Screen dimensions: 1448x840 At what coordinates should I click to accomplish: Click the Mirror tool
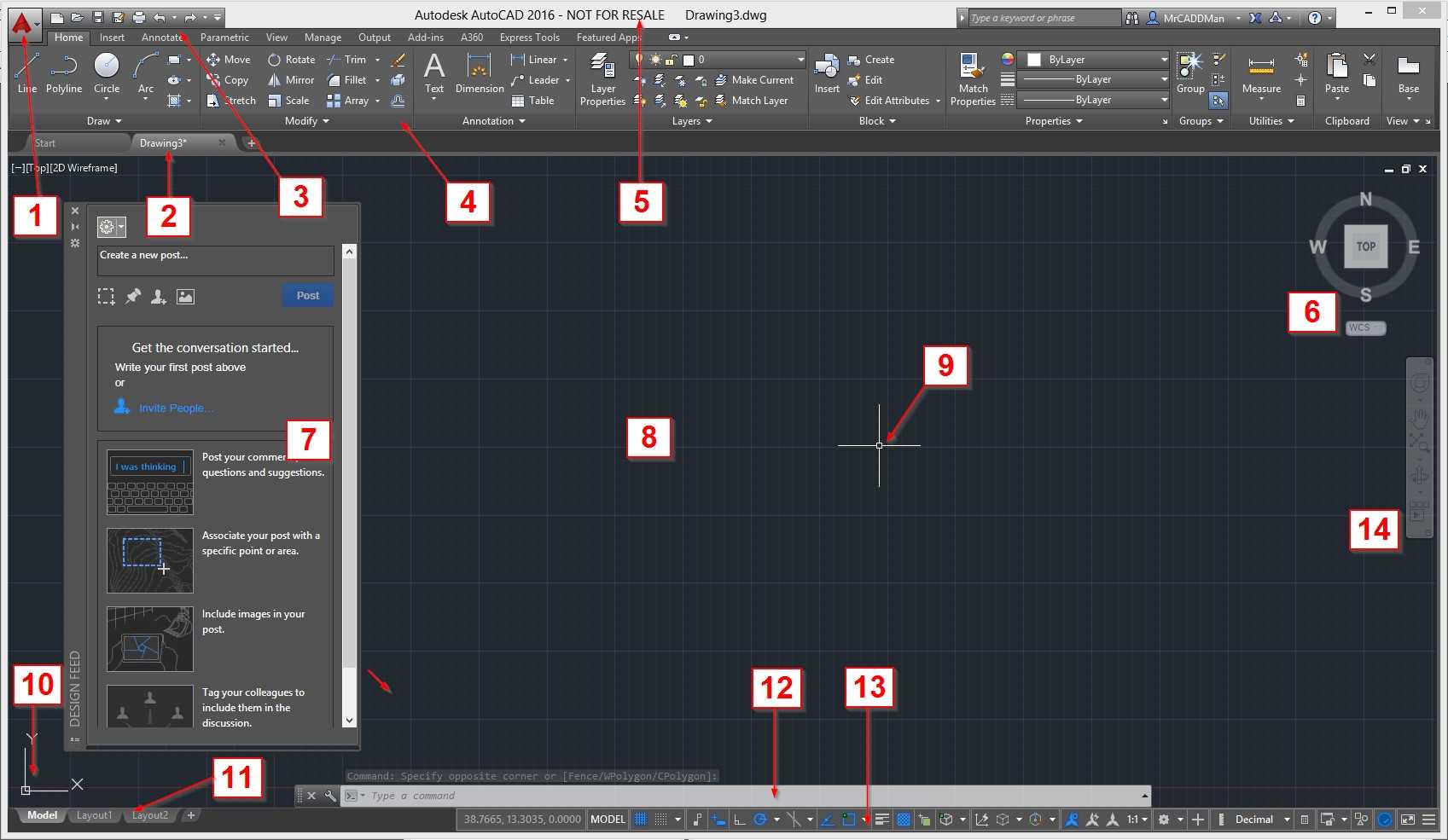pos(291,79)
